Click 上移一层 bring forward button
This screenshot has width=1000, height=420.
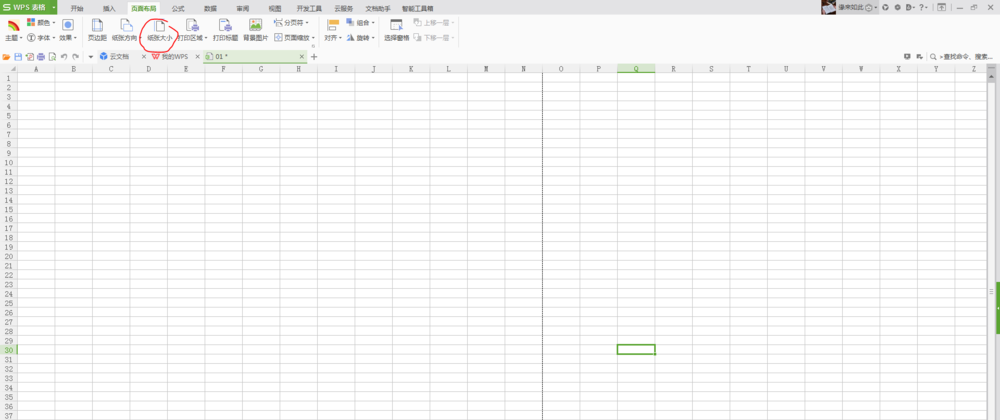pyautogui.click(x=434, y=22)
